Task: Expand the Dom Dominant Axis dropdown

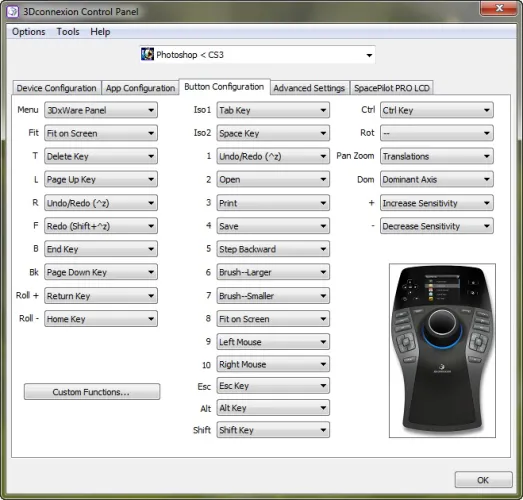Action: click(437, 179)
